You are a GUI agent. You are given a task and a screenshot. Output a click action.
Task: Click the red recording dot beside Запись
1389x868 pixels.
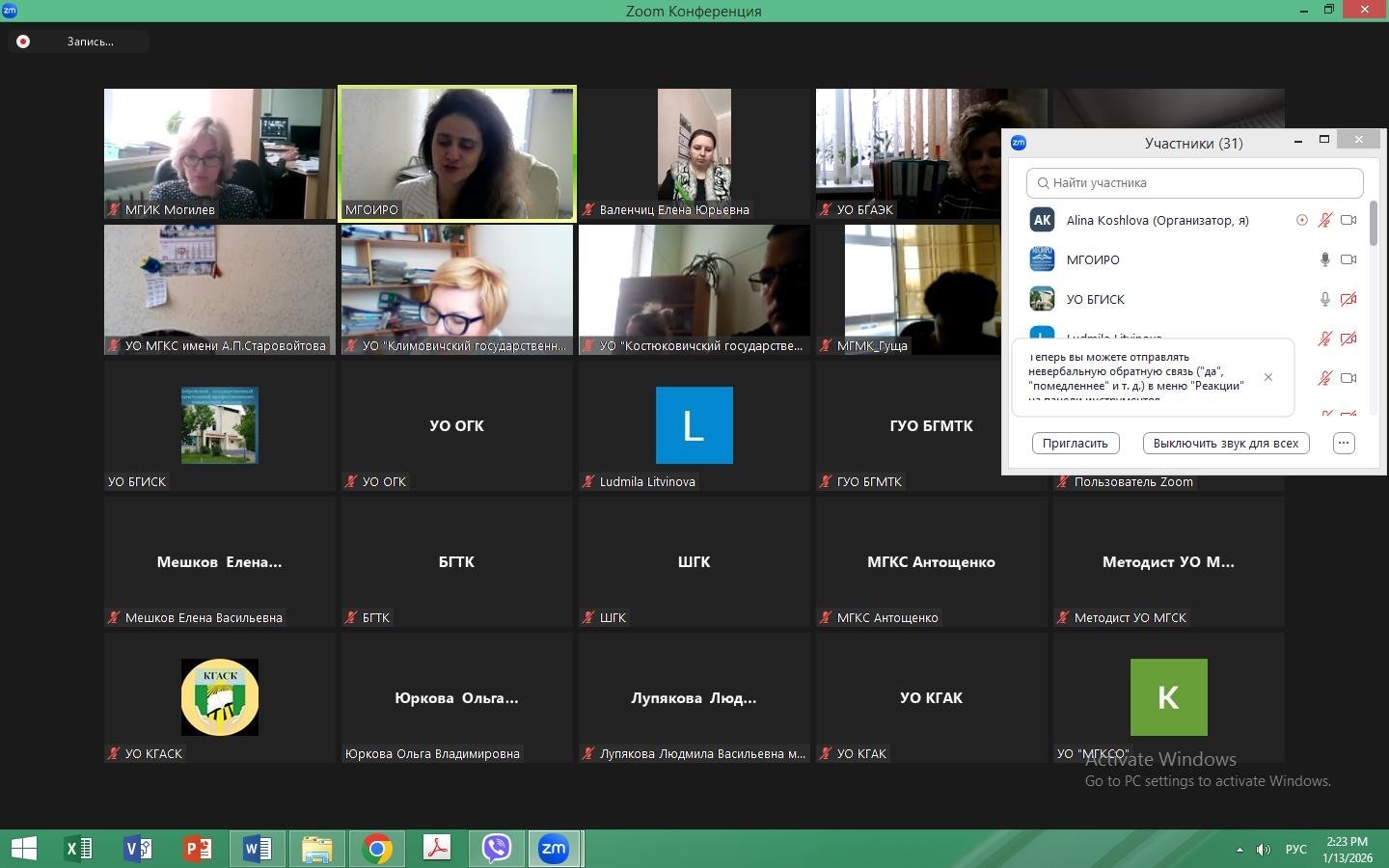point(23,41)
